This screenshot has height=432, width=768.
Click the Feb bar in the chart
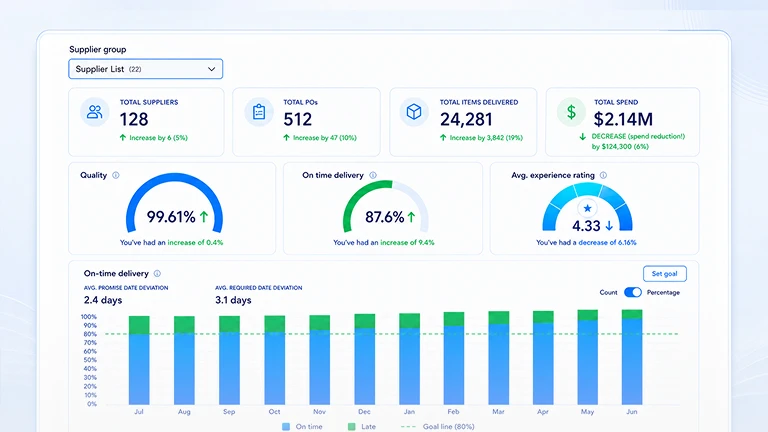coord(454,358)
